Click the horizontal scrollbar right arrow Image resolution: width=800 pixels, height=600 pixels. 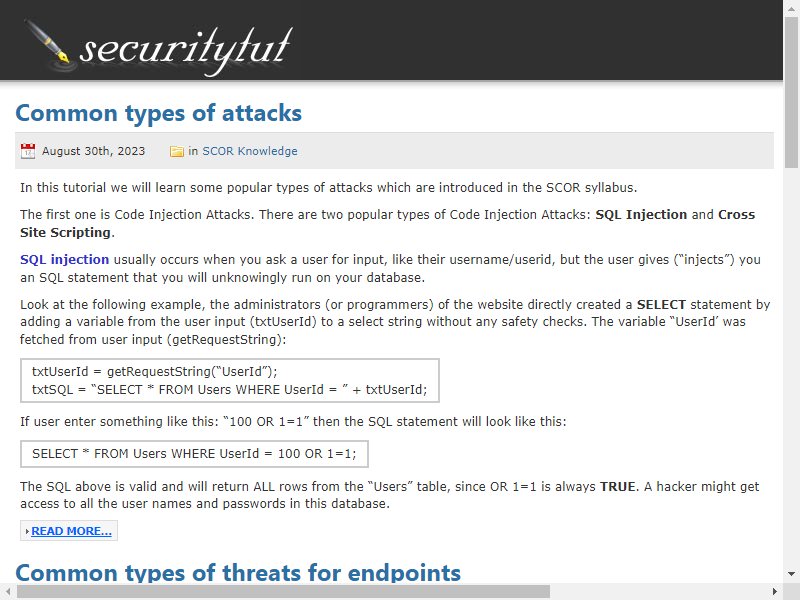pos(775,592)
